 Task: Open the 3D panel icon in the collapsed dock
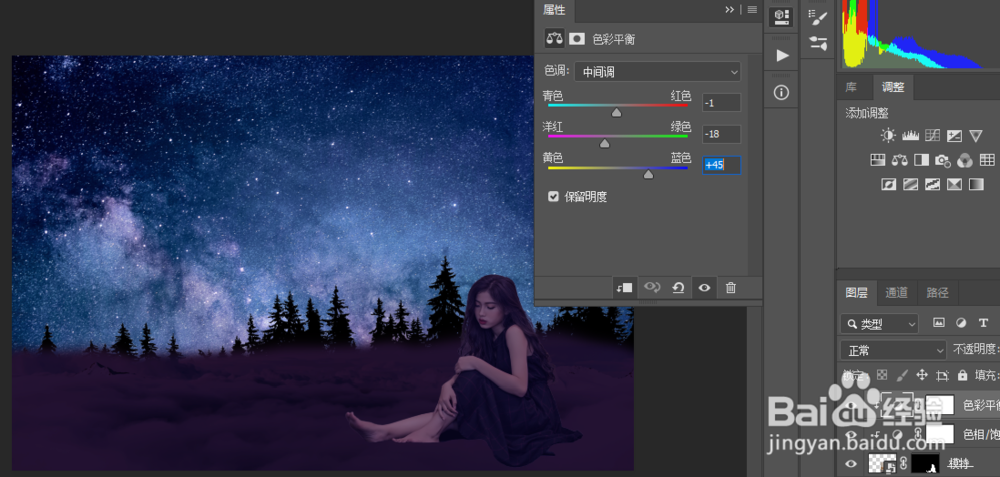(781, 17)
